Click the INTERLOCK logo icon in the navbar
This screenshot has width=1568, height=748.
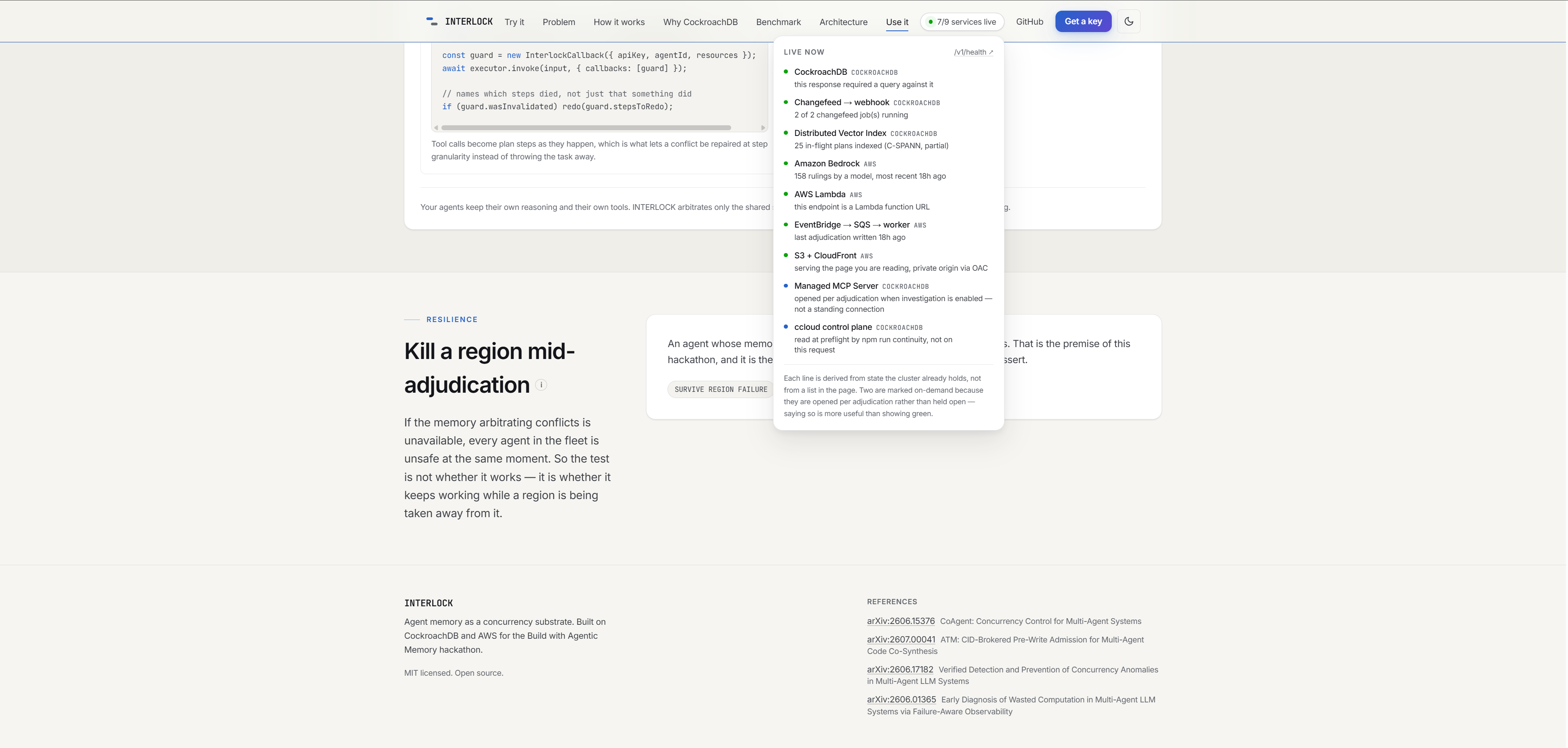[x=432, y=21]
